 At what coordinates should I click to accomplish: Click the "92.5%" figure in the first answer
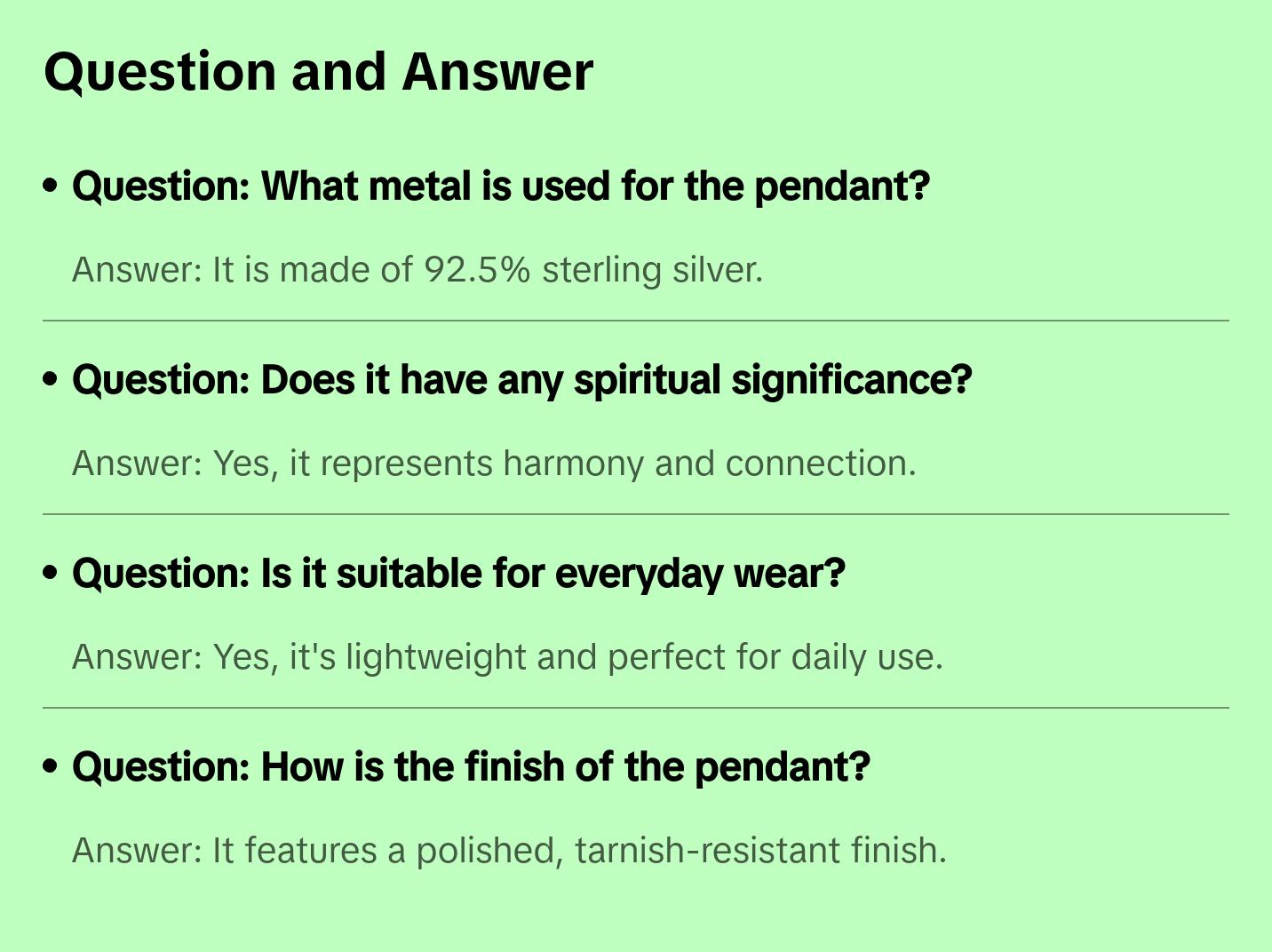[477, 270]
